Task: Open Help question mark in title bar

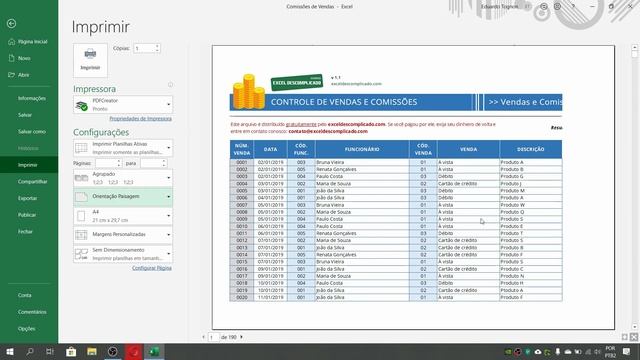Action: click(x=573, y=7)
